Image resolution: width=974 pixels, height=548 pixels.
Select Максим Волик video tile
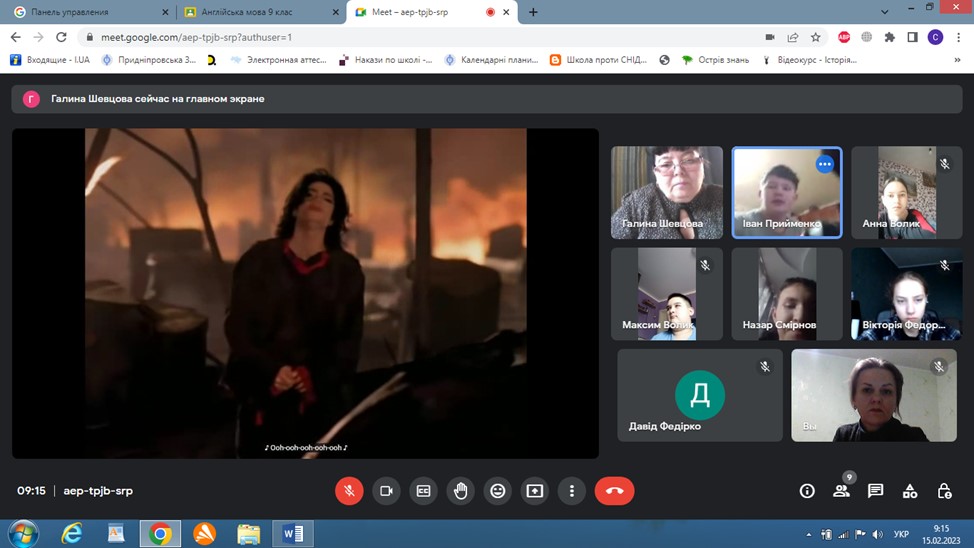click(667, 294)
